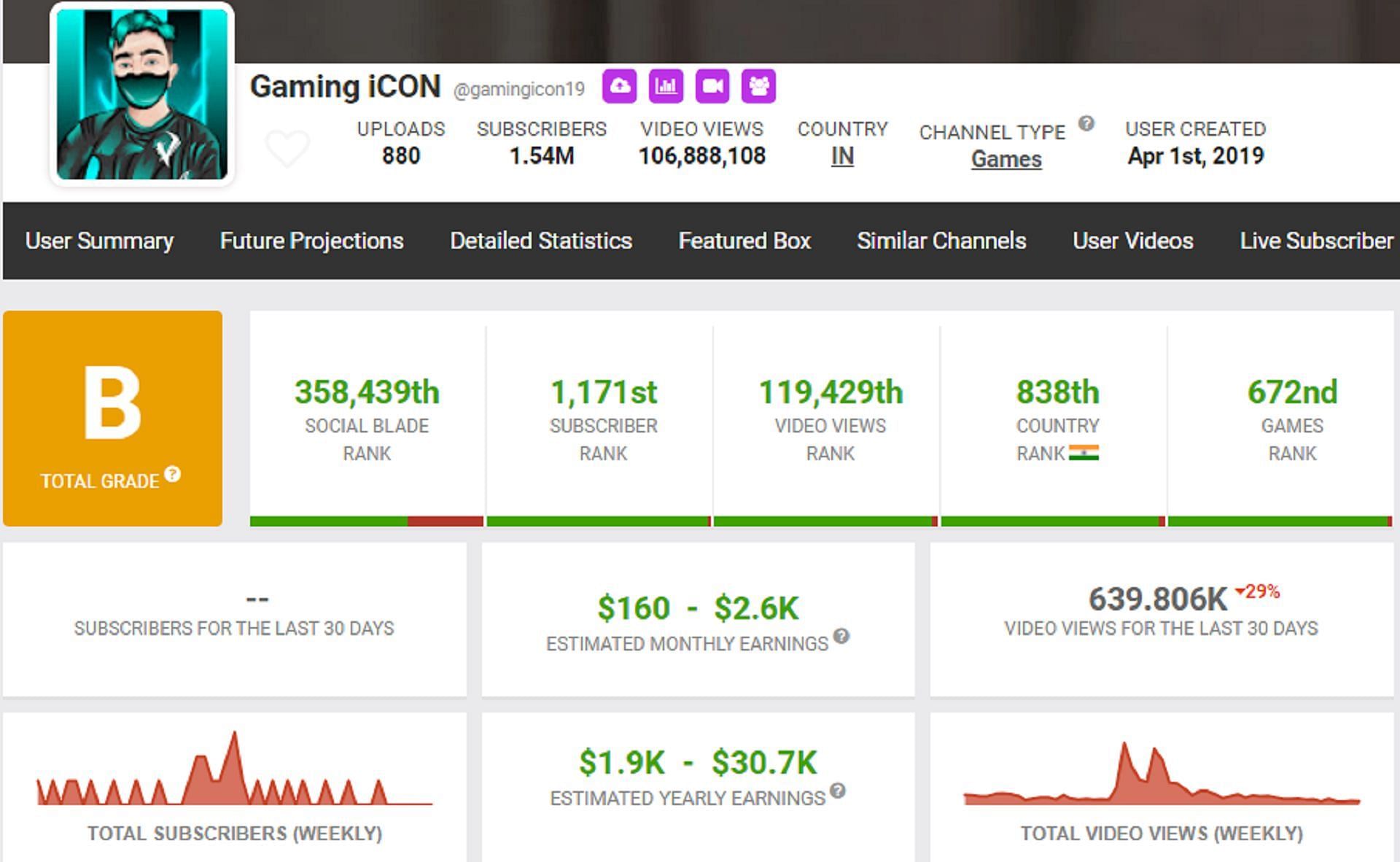Click the 880 uploads count
Image resolution: width=1400 pixels, height=862 pixels.
click(401, 156)
